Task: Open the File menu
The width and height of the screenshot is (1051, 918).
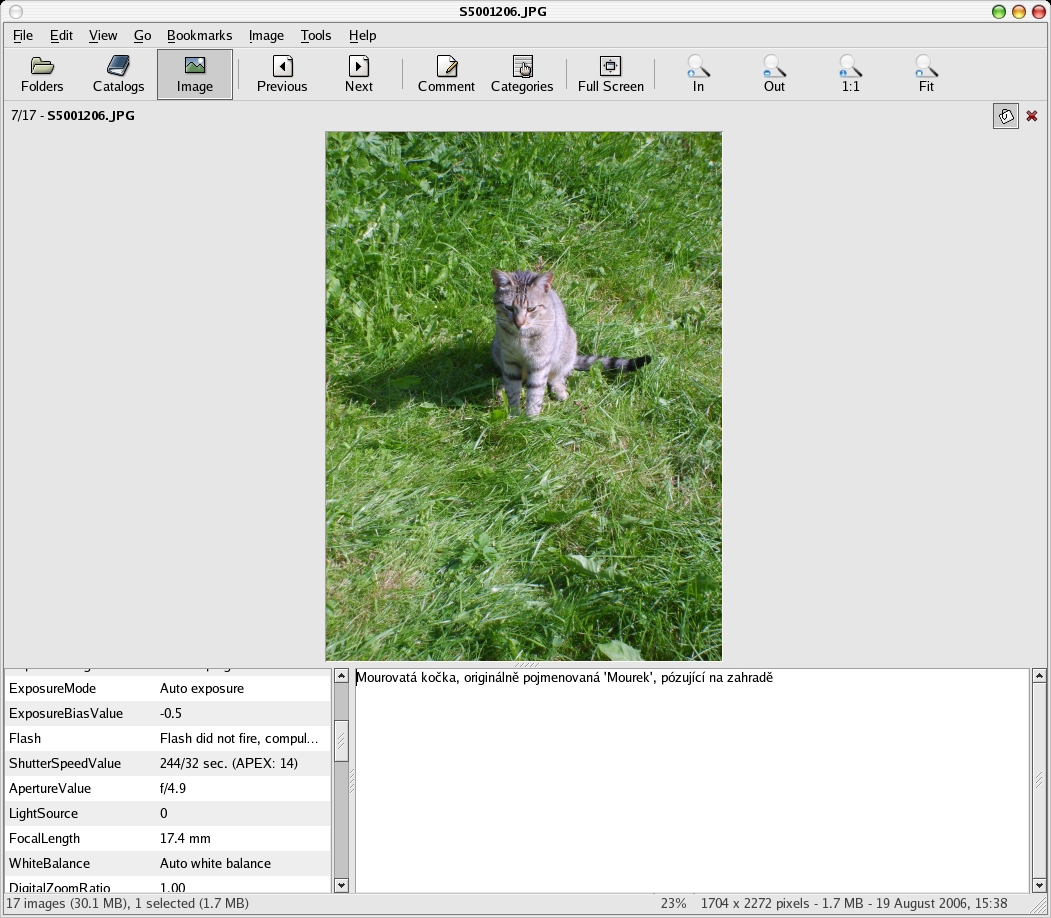Action: [x=23, y=36]
